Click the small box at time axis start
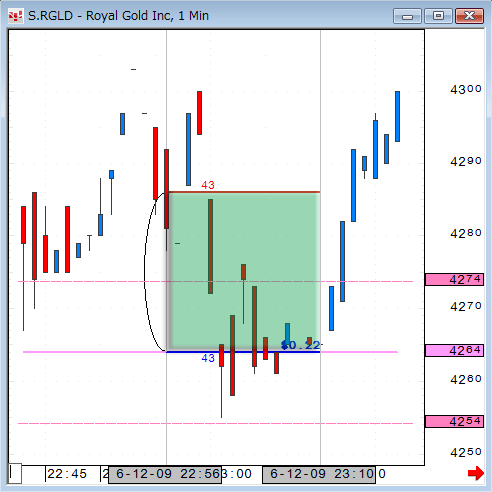This screenshot has height=492, width=492. tap(15, 473)
